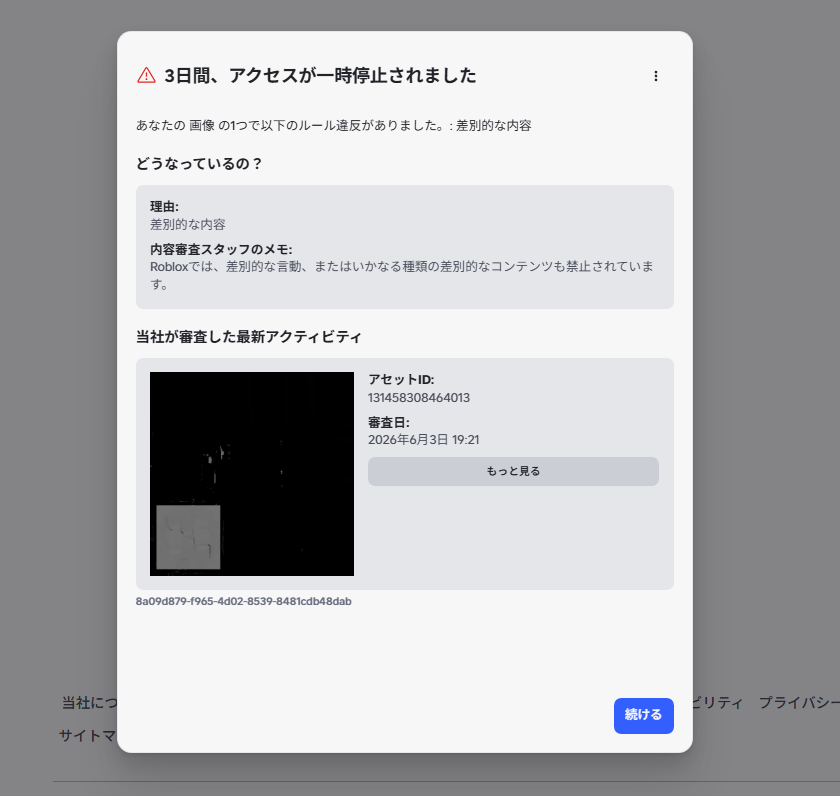Click the 審査日: label

[x=388, y=423]
